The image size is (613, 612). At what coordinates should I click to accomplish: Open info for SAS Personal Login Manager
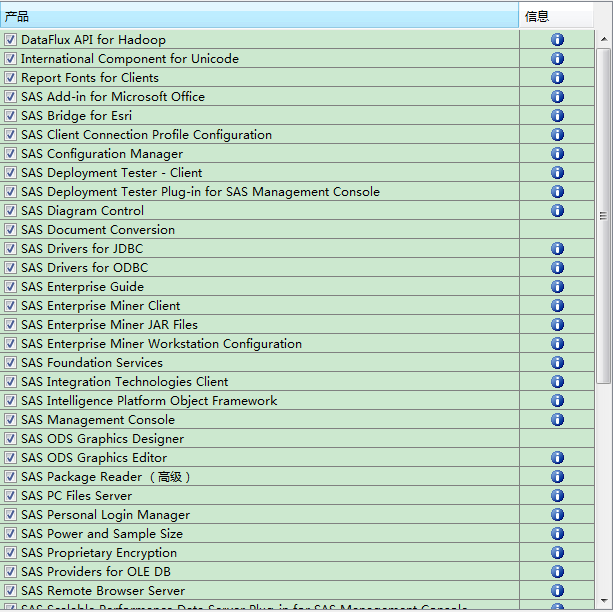pyautogui.click(x=557, y=515)
